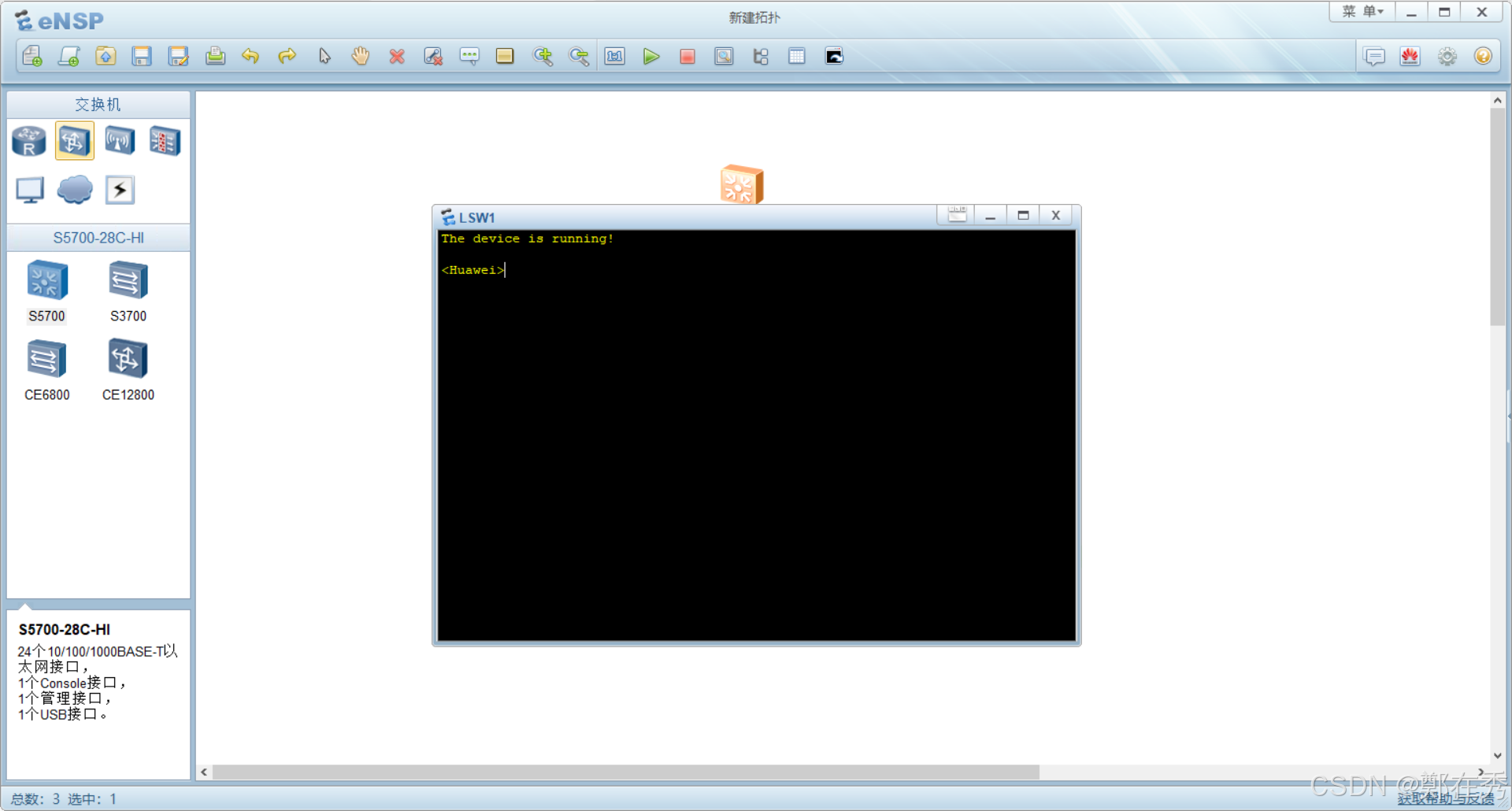The image size is (1512, 811).
Task: Select the cloud device category
Action: coord(75,190)
